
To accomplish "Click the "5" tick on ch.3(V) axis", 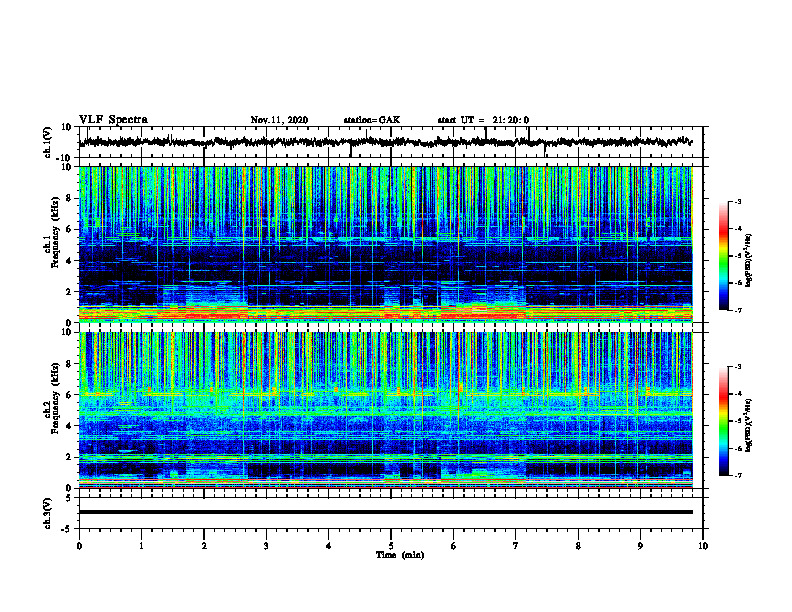I will (69, 497).
